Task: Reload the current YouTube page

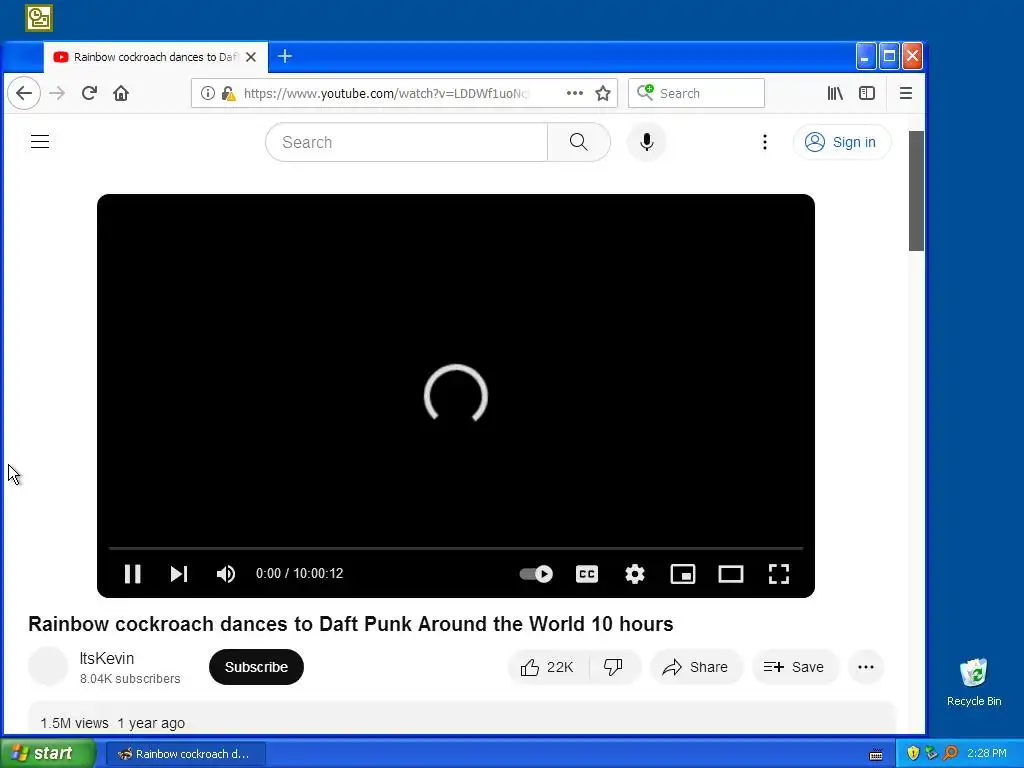Action: (x=89, y=93)
